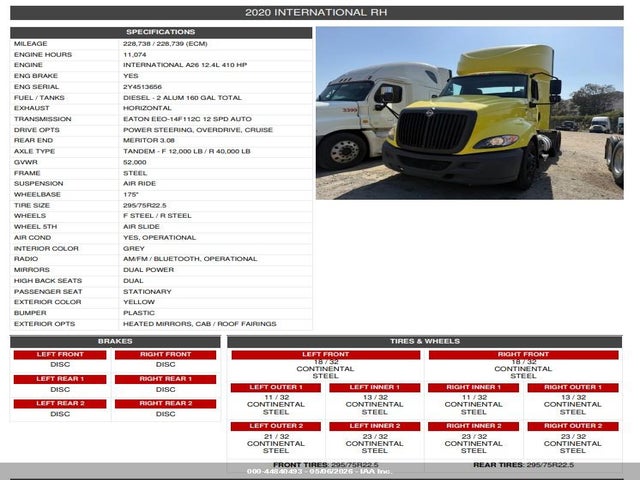Click the engine hours value 11,074
This screenshot has height=480, width=640.
pos(134,55)
